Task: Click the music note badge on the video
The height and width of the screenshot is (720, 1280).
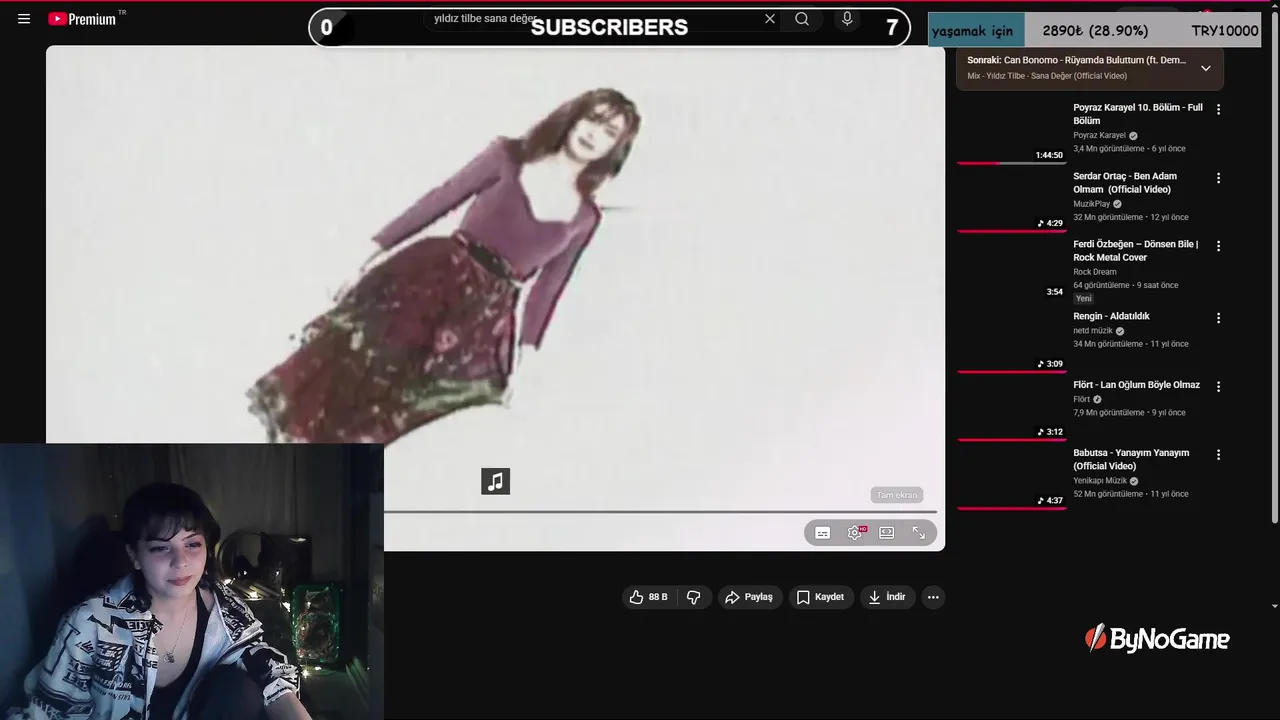Action: tap(496, 482)
